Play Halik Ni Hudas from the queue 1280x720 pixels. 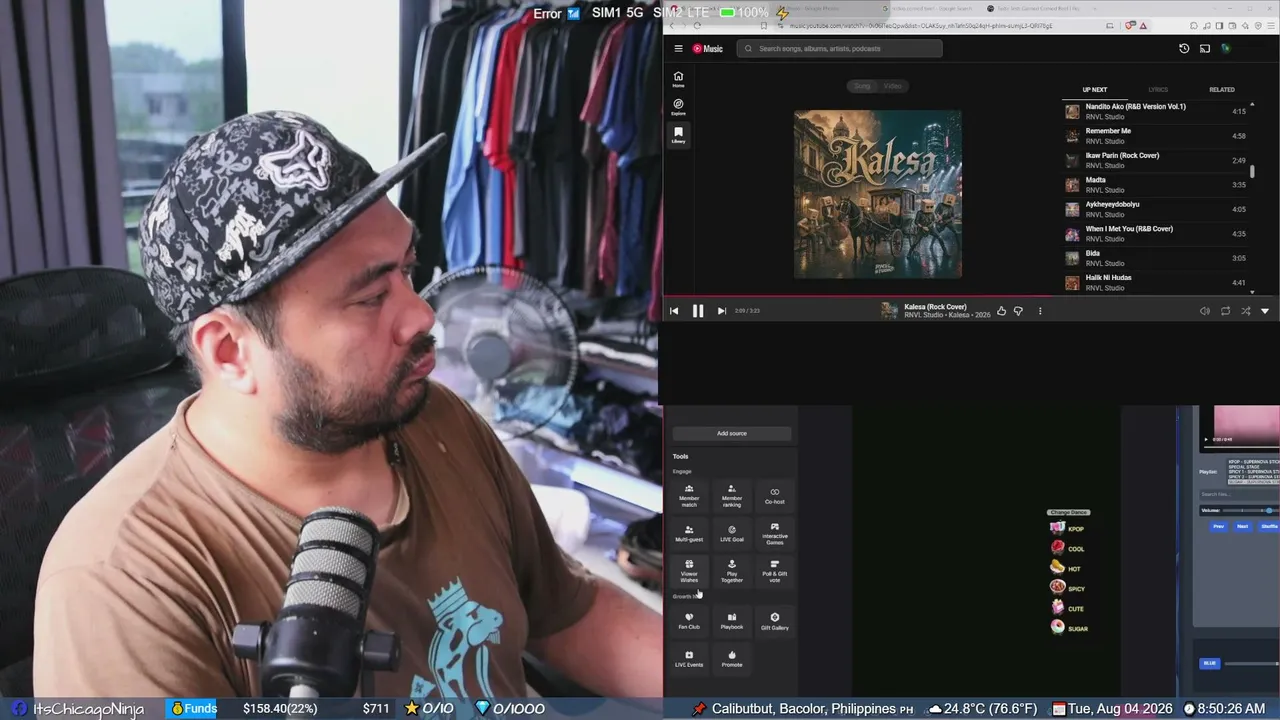[x=1156, y=283]
